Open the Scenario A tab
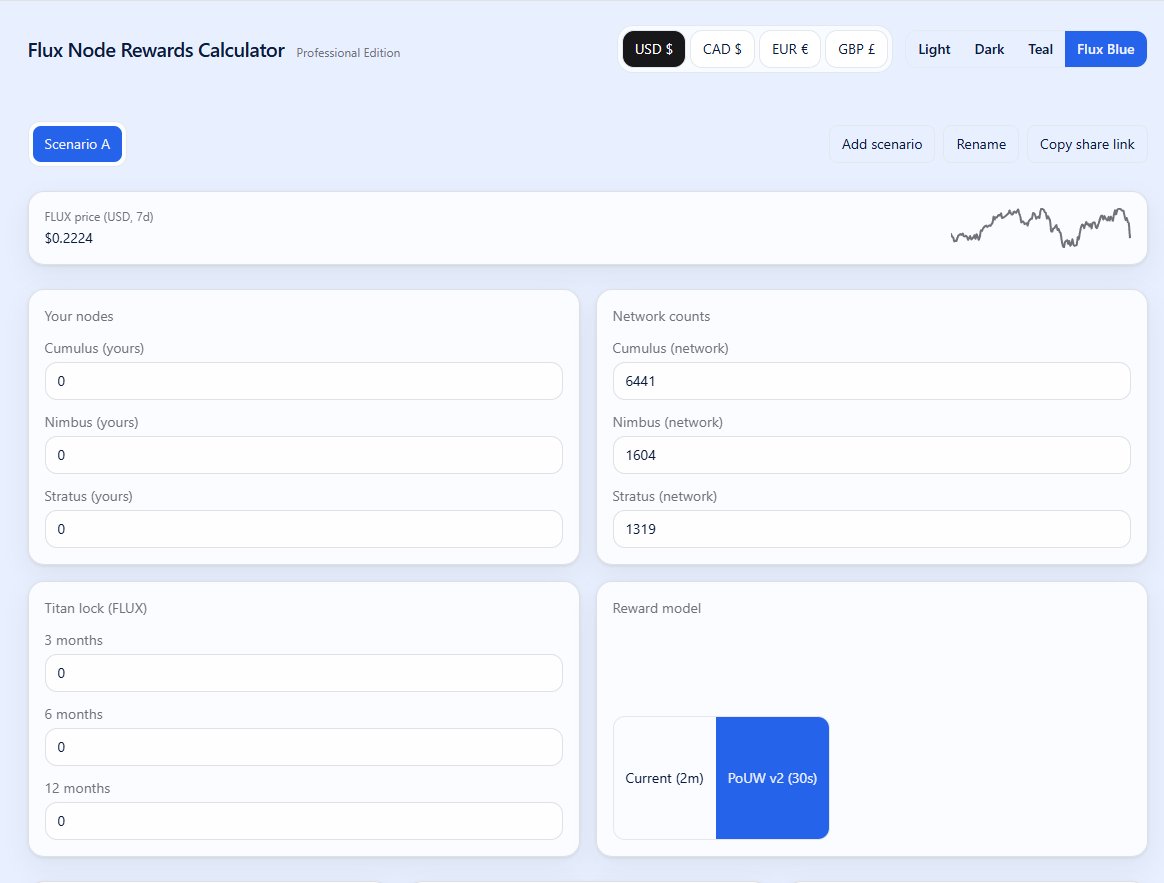Image resolution: width=1164 pixels, height=883 pixels. coord(77,144)
